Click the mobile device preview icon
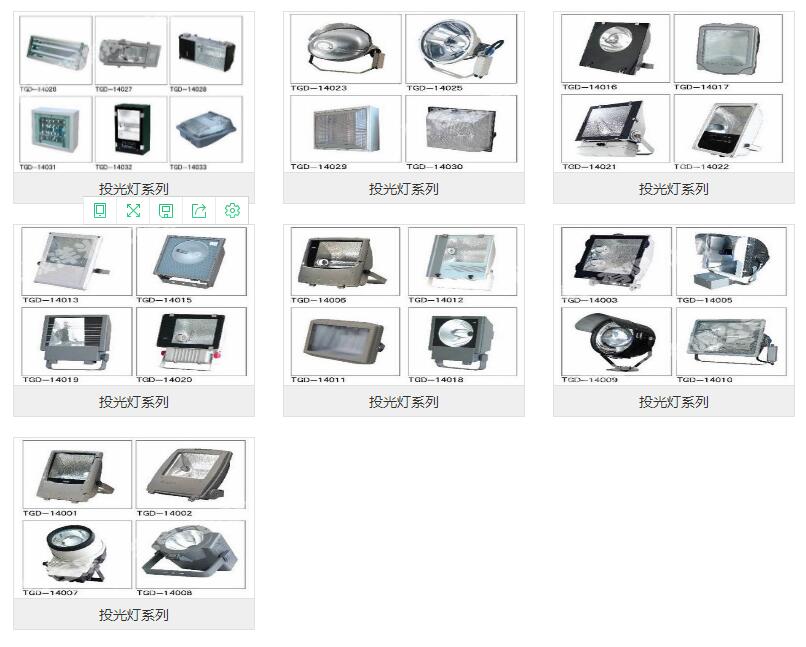The image size is (806, 647). [100, 211]
